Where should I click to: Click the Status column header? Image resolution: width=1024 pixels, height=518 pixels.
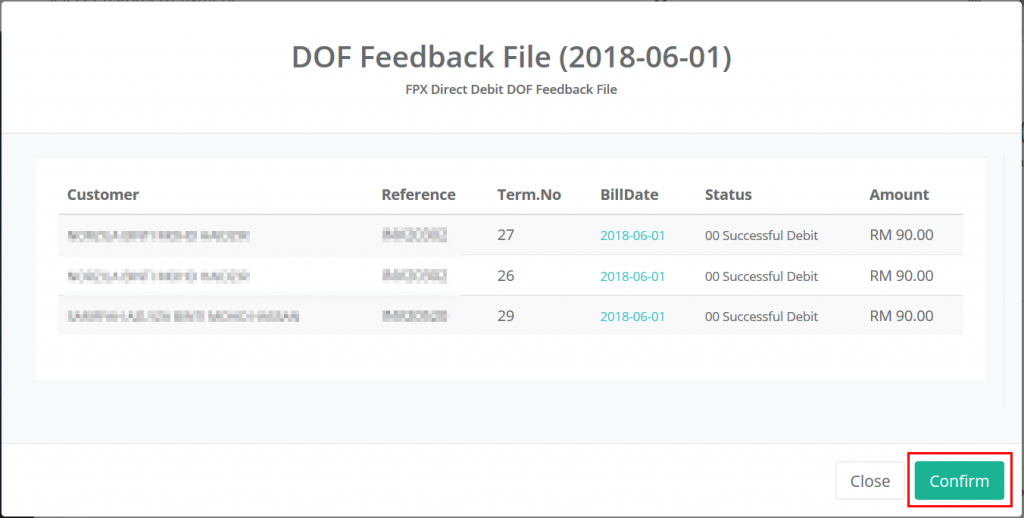[x=728, y=195]
